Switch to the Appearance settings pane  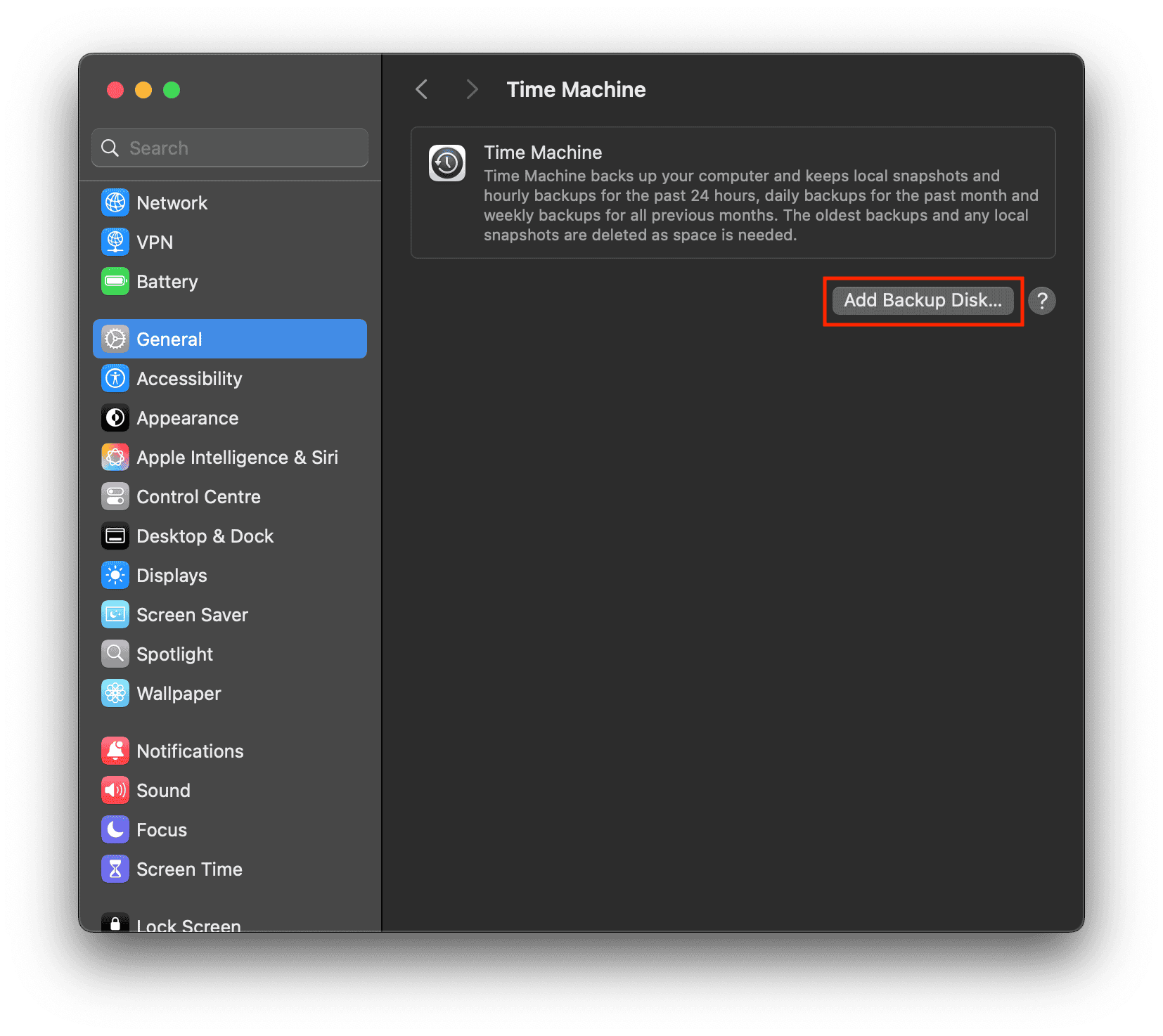pos(187,418)
